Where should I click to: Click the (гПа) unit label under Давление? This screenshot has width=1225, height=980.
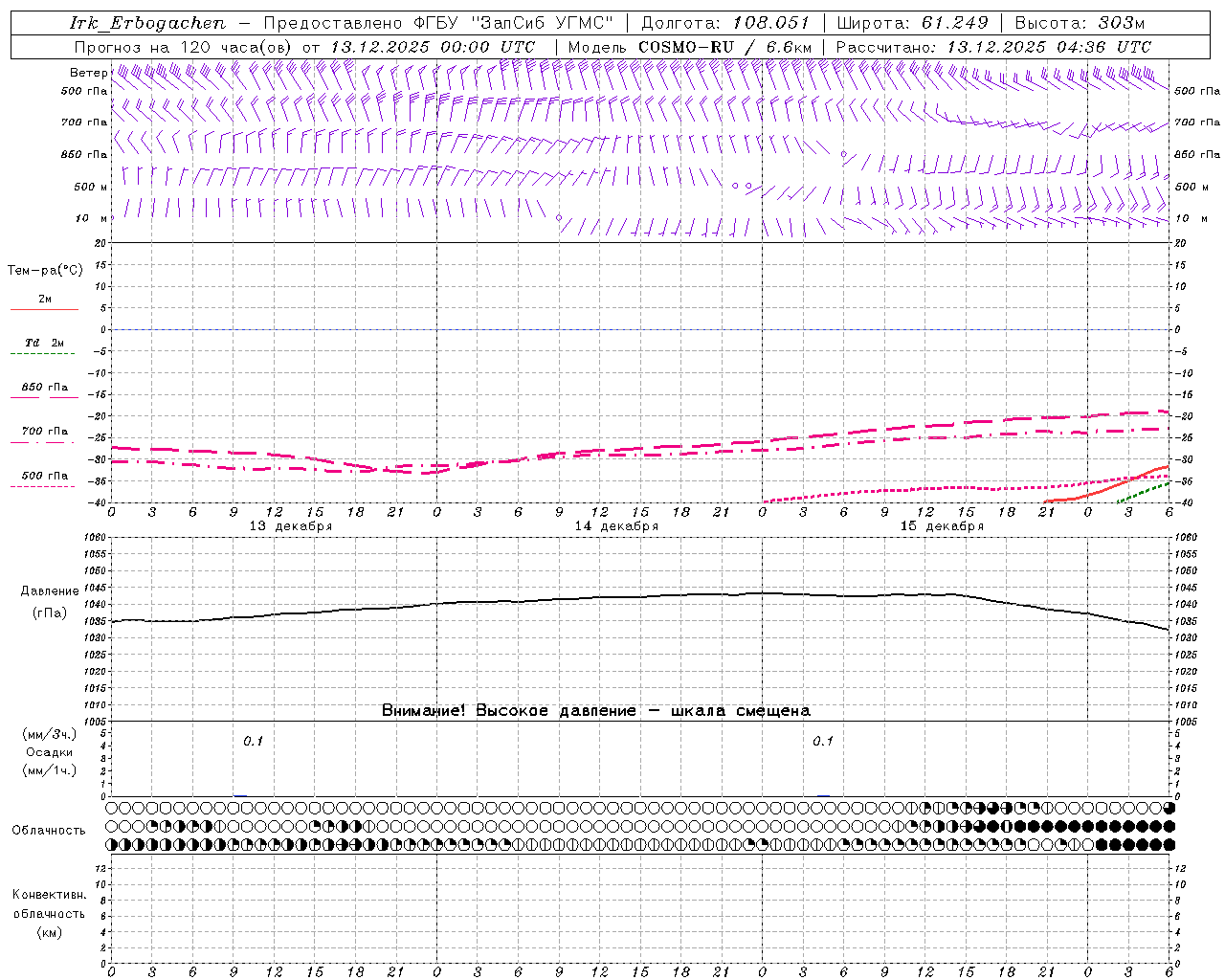pos(50,613)
